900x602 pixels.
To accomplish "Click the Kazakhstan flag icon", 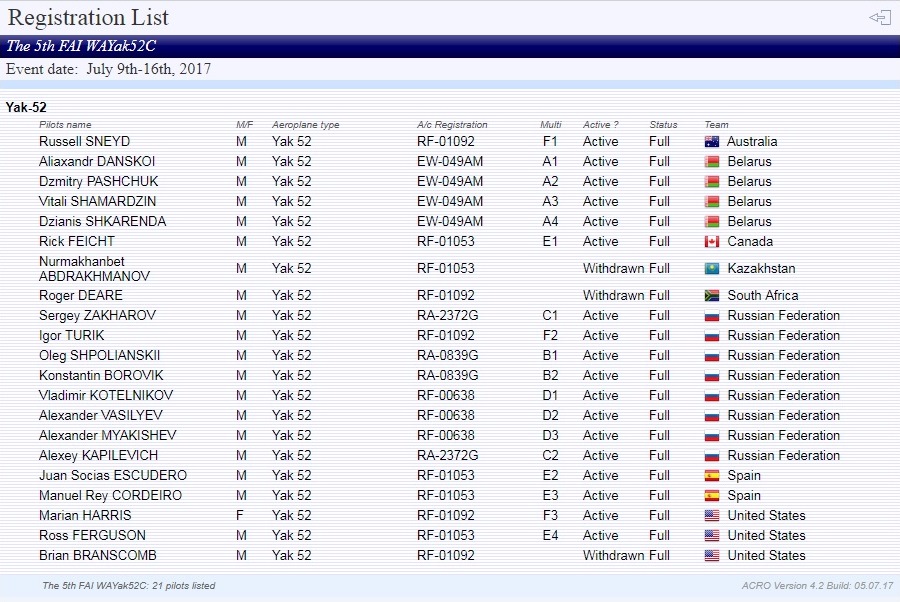I will (x=712, y=269).
